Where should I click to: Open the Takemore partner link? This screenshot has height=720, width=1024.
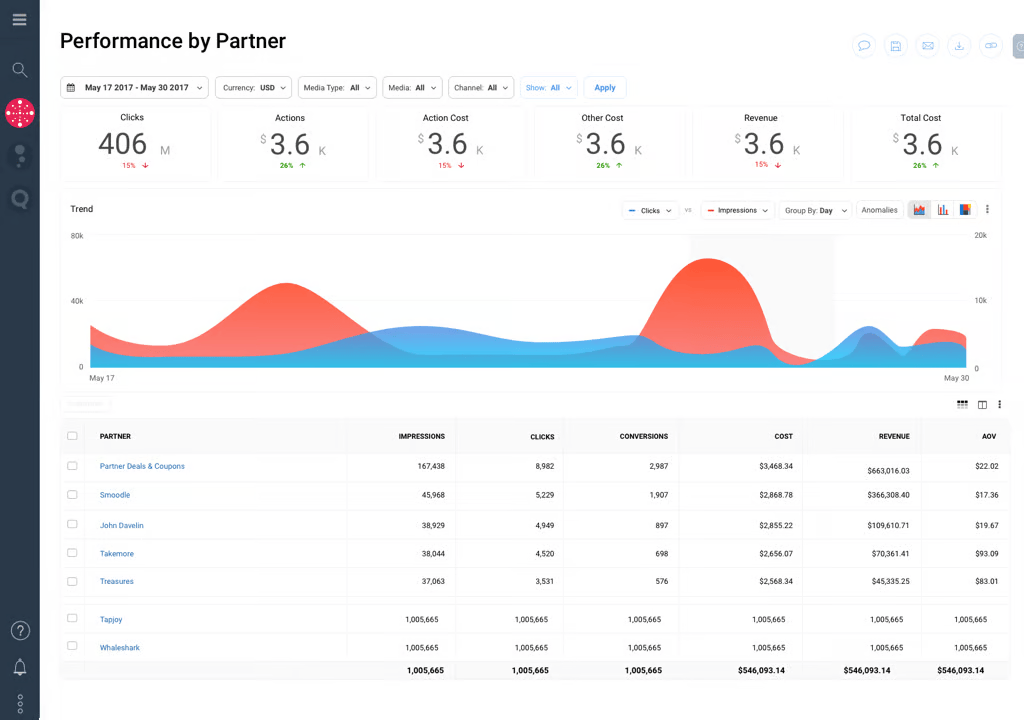116,553
